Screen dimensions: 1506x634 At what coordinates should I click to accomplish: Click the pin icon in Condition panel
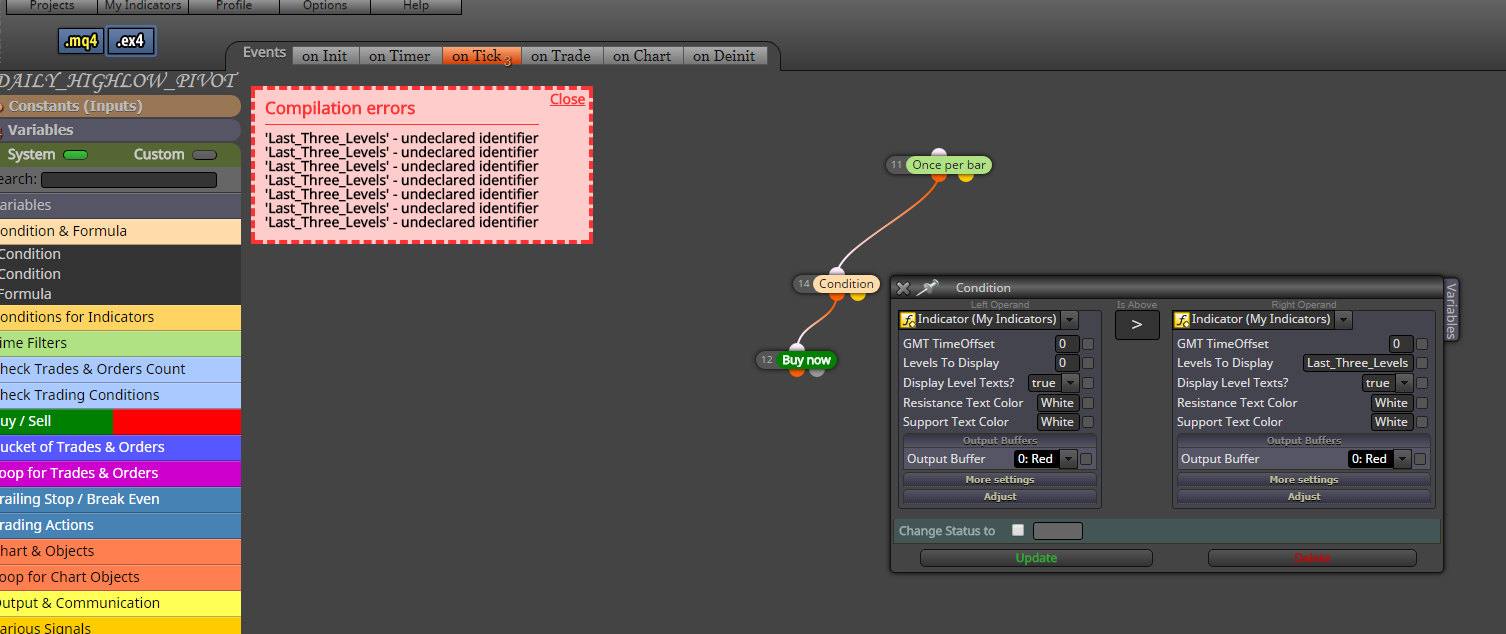click(x=929, y=288)
